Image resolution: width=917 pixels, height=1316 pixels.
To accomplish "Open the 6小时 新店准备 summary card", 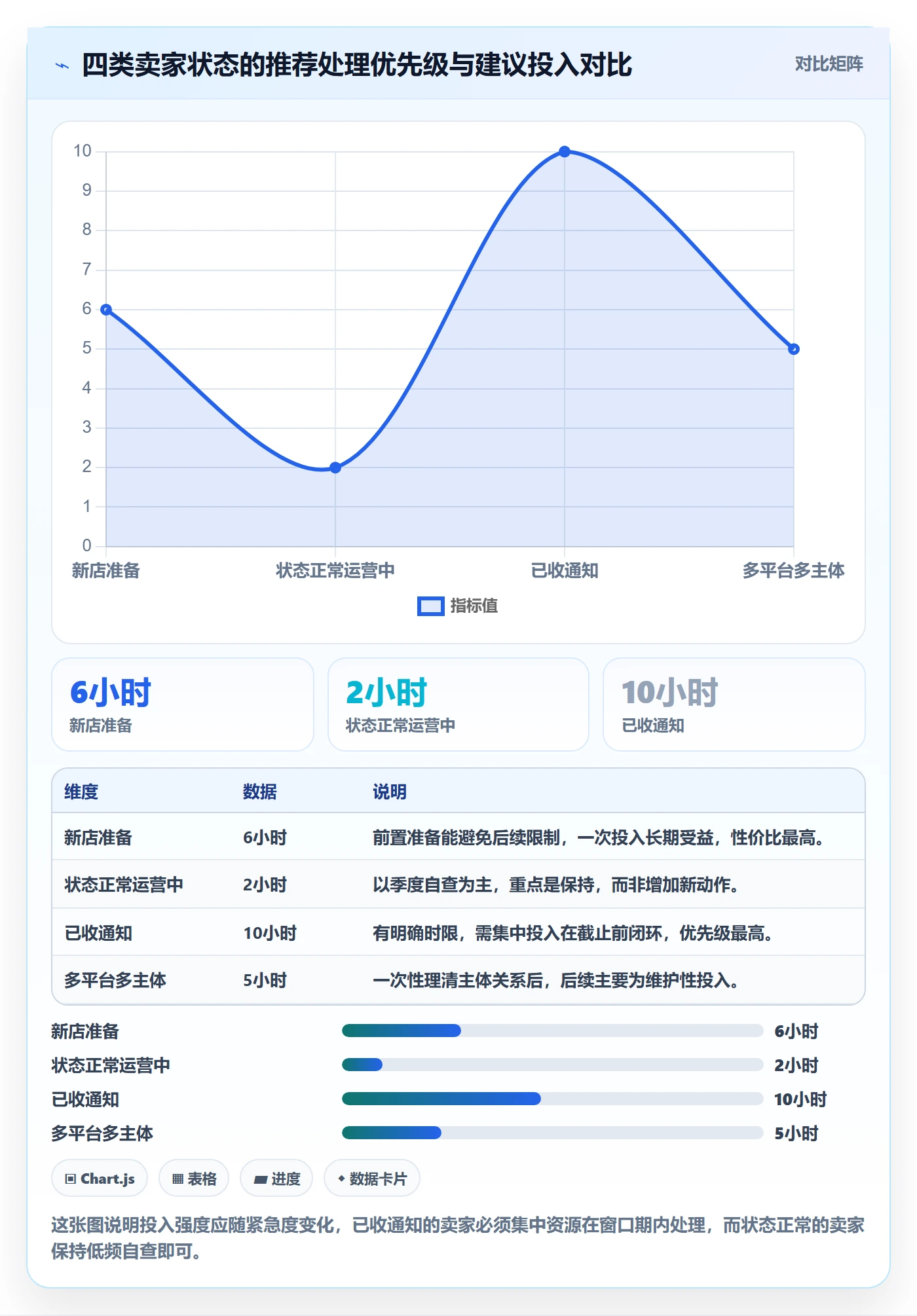I will tap(183, 704).
